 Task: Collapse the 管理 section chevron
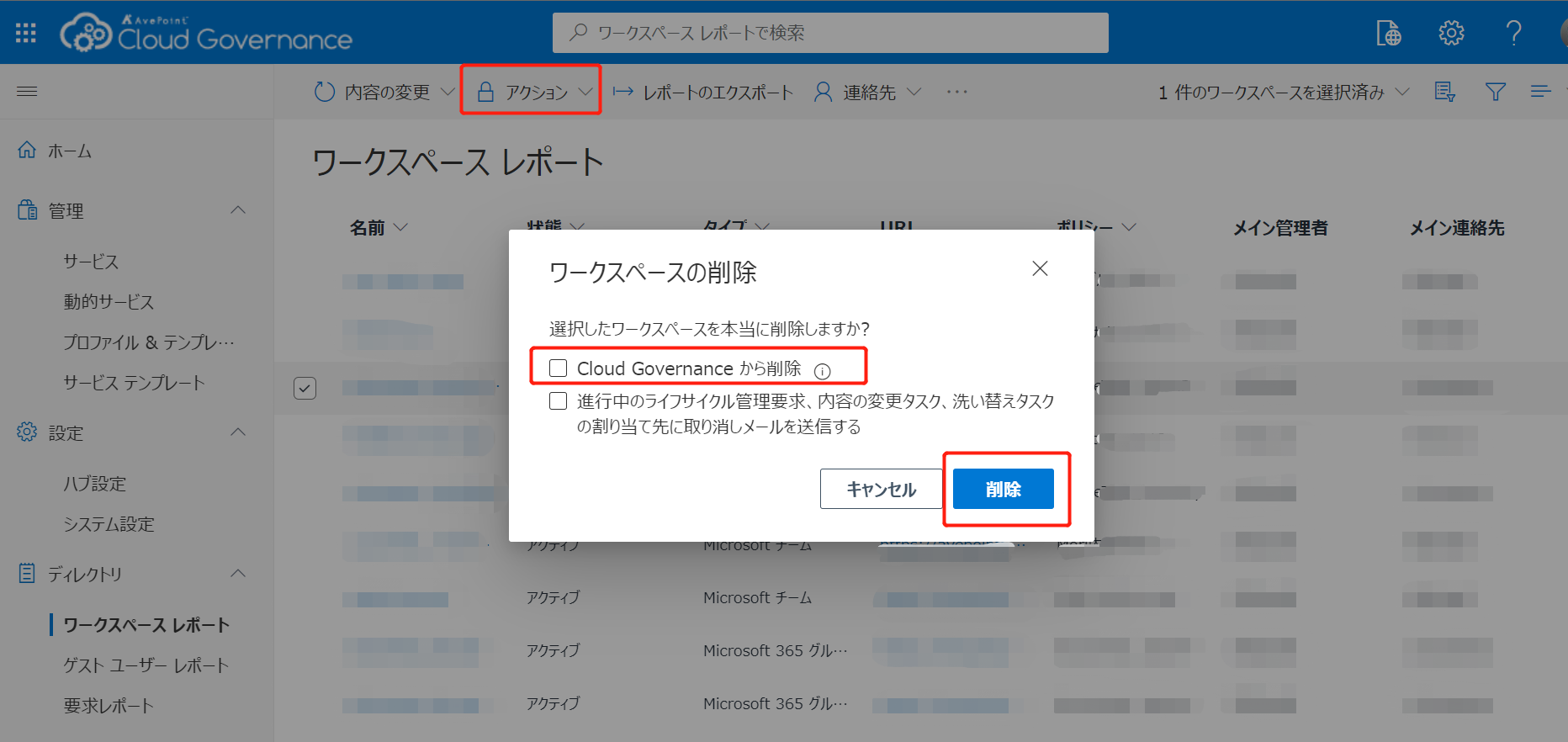tap(239, 209)
